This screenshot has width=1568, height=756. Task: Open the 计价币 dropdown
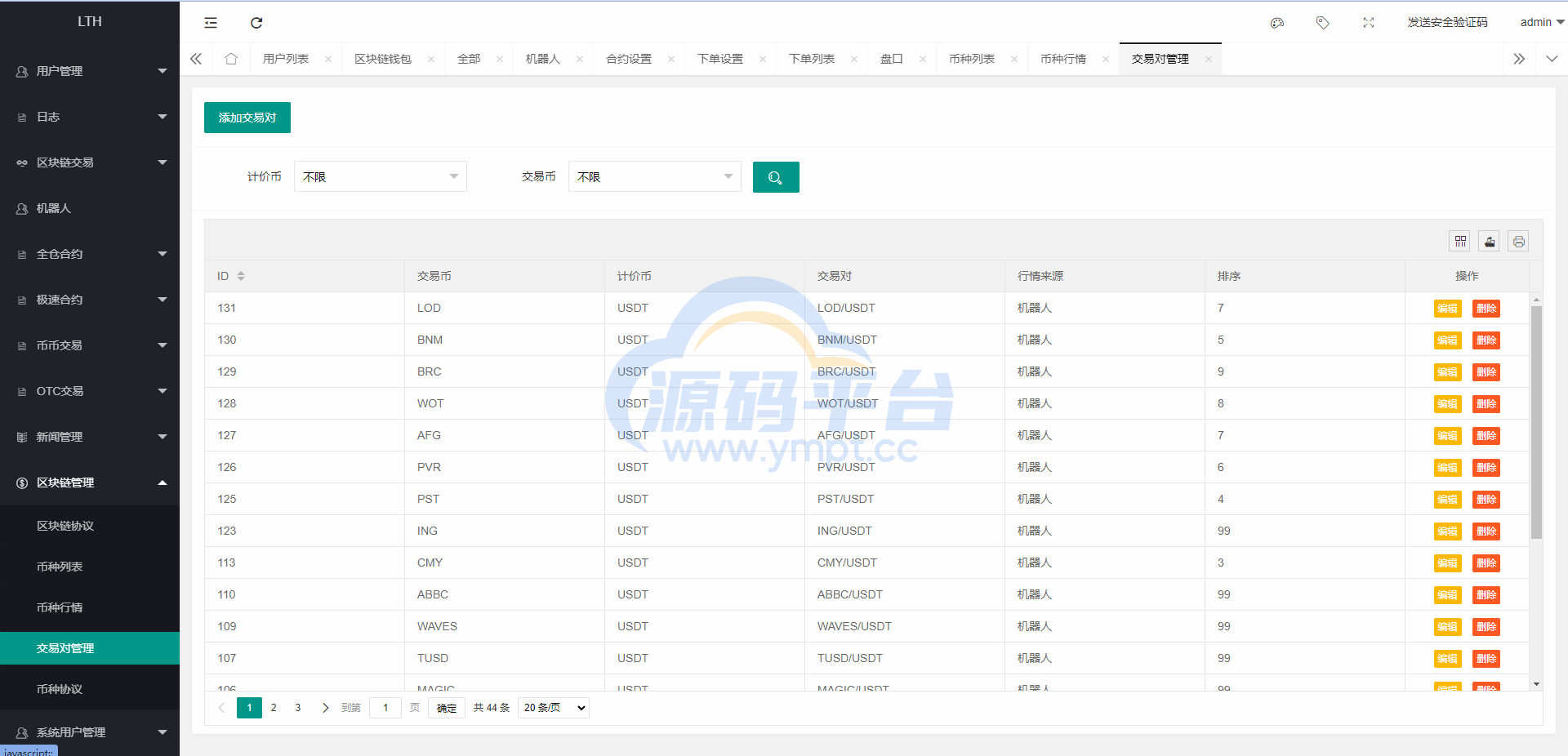coord(381,176)
